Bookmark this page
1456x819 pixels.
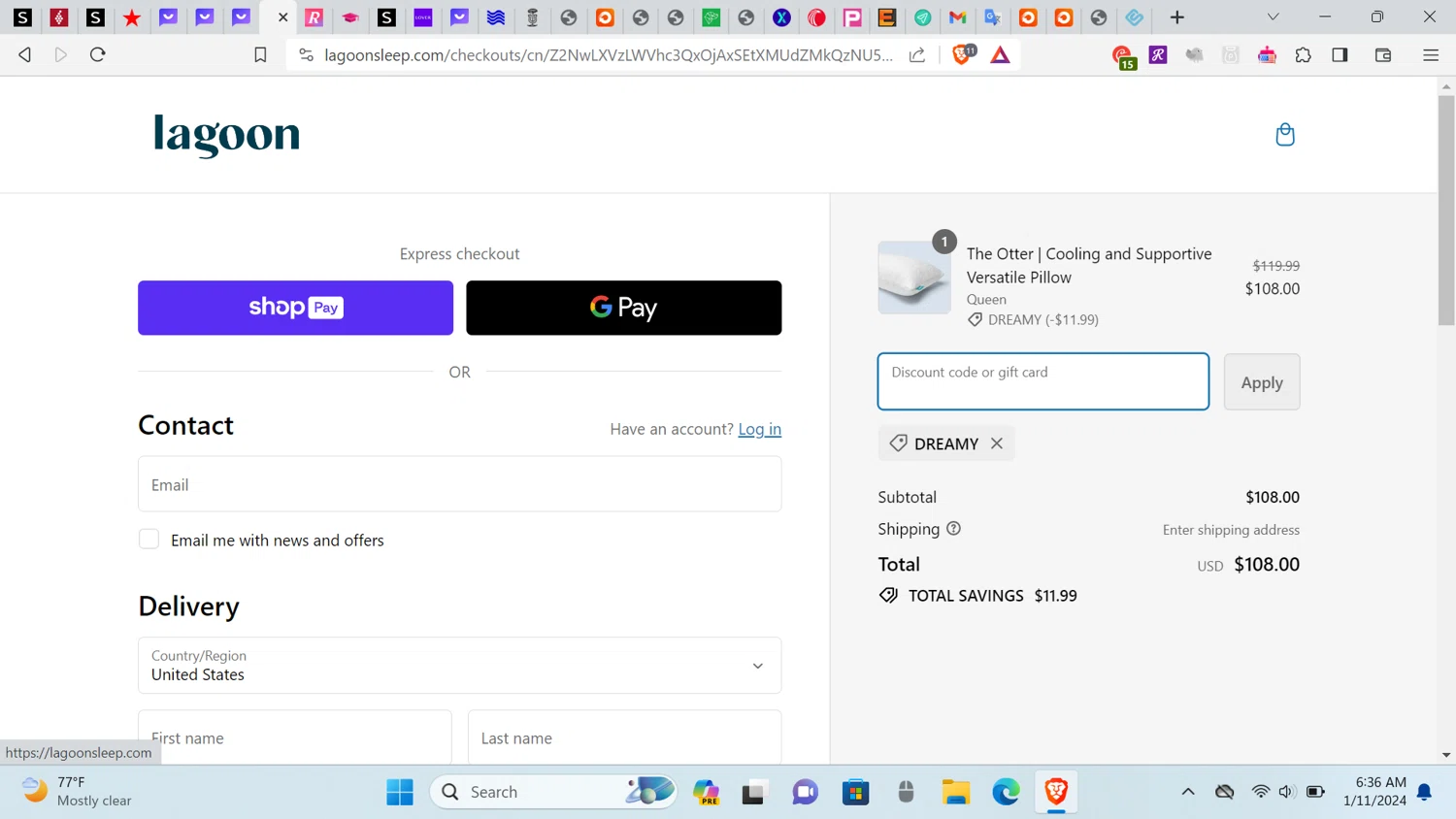[260, 55]
